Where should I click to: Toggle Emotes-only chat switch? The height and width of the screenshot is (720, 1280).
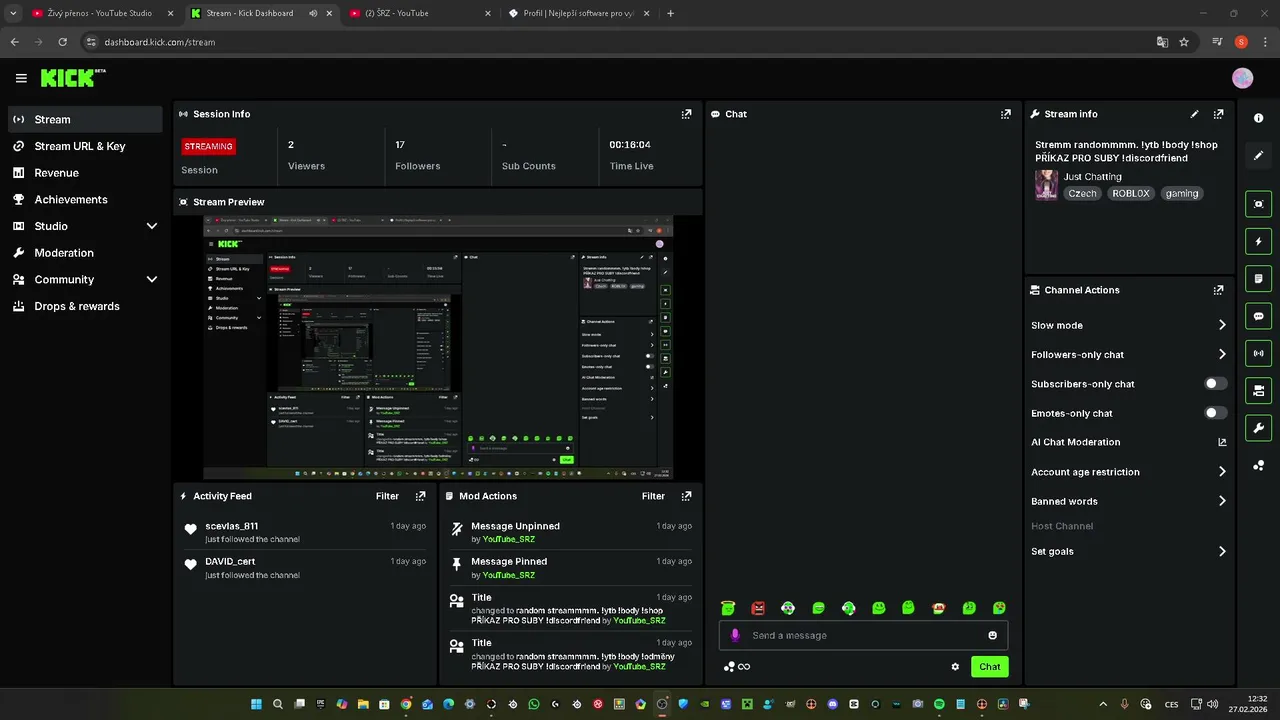[1215, 413]
